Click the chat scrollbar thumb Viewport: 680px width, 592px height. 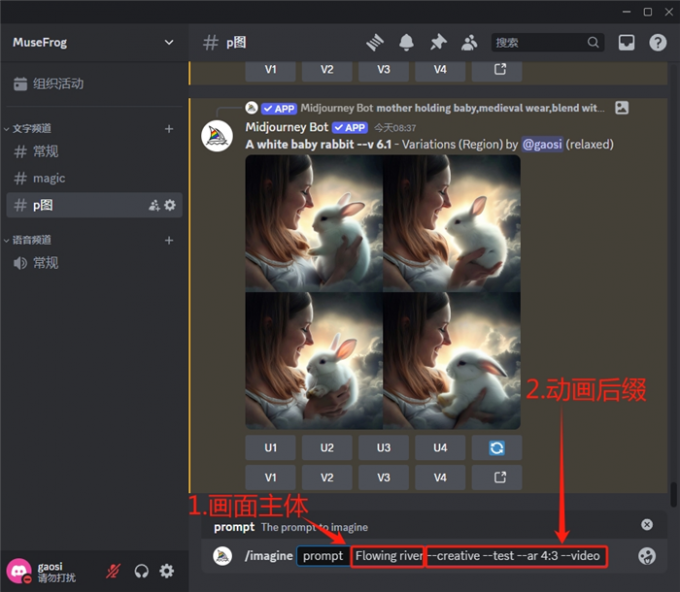pyautogui.click(x=673, y=494)
